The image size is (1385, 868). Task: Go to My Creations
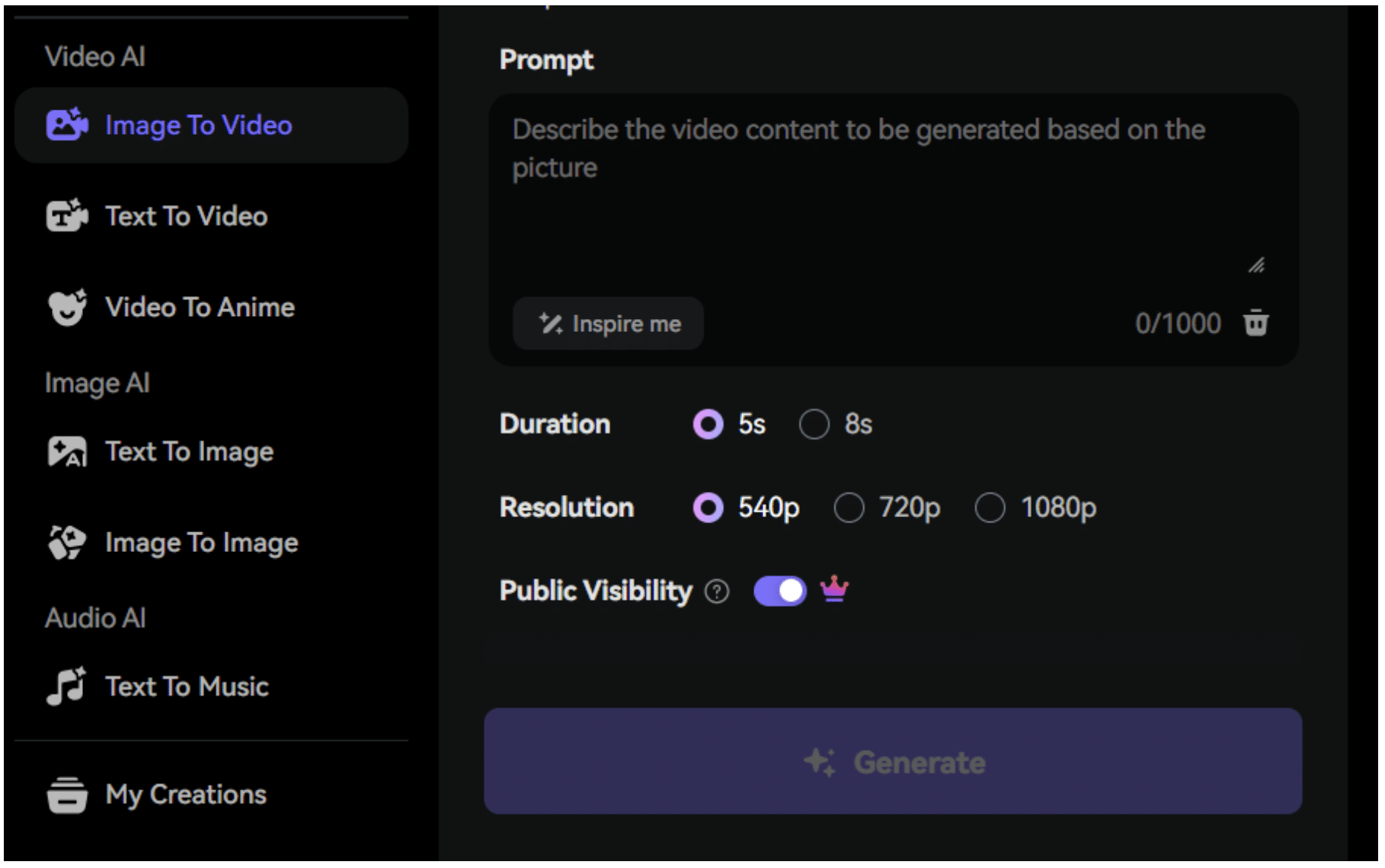click(211, 794)
